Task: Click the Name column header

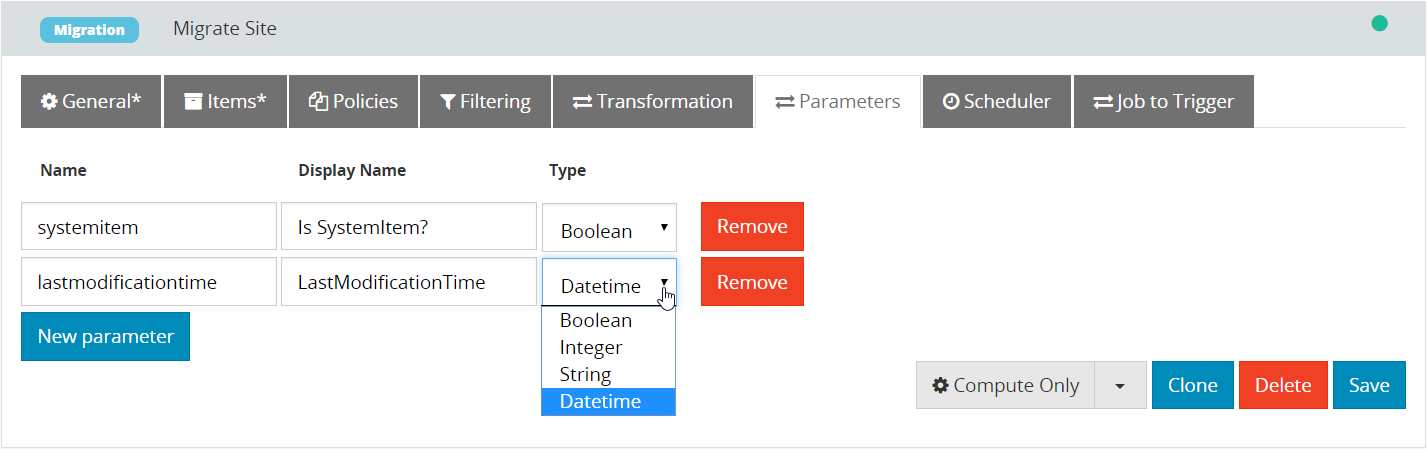Action: pyautogui.click(x=63, y=170)
